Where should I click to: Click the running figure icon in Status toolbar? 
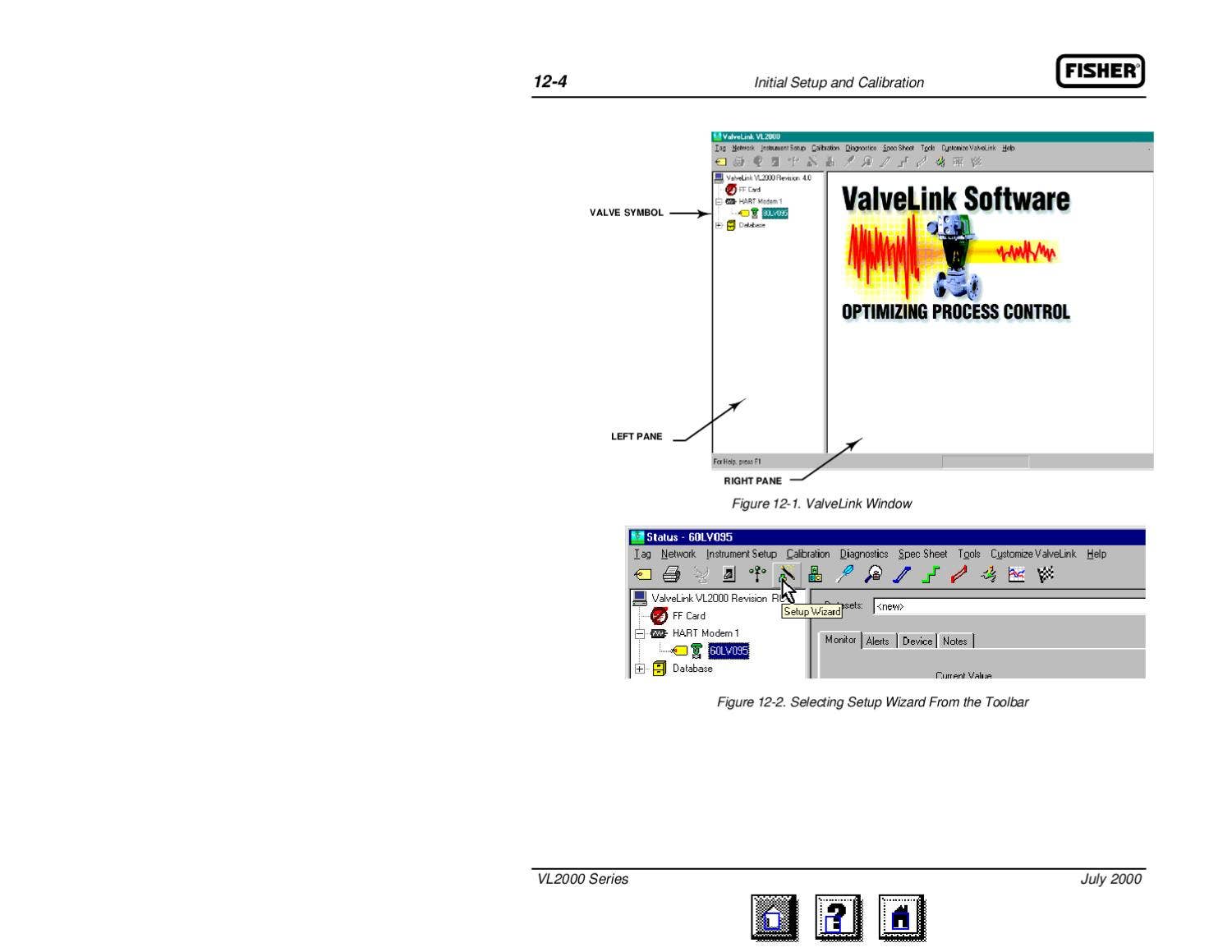(988, 575)
